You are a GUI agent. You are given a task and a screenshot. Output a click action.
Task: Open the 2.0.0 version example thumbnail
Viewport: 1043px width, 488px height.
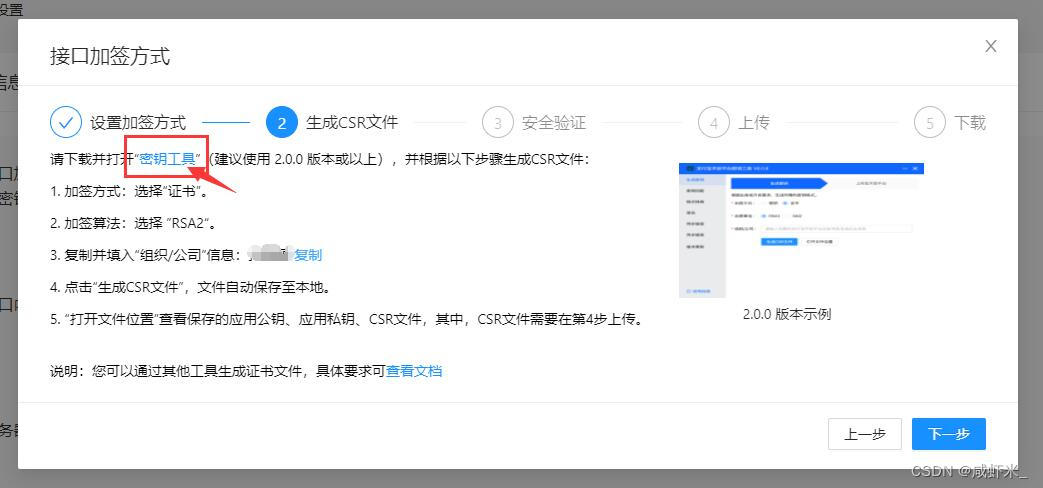(x=802, y=230)
